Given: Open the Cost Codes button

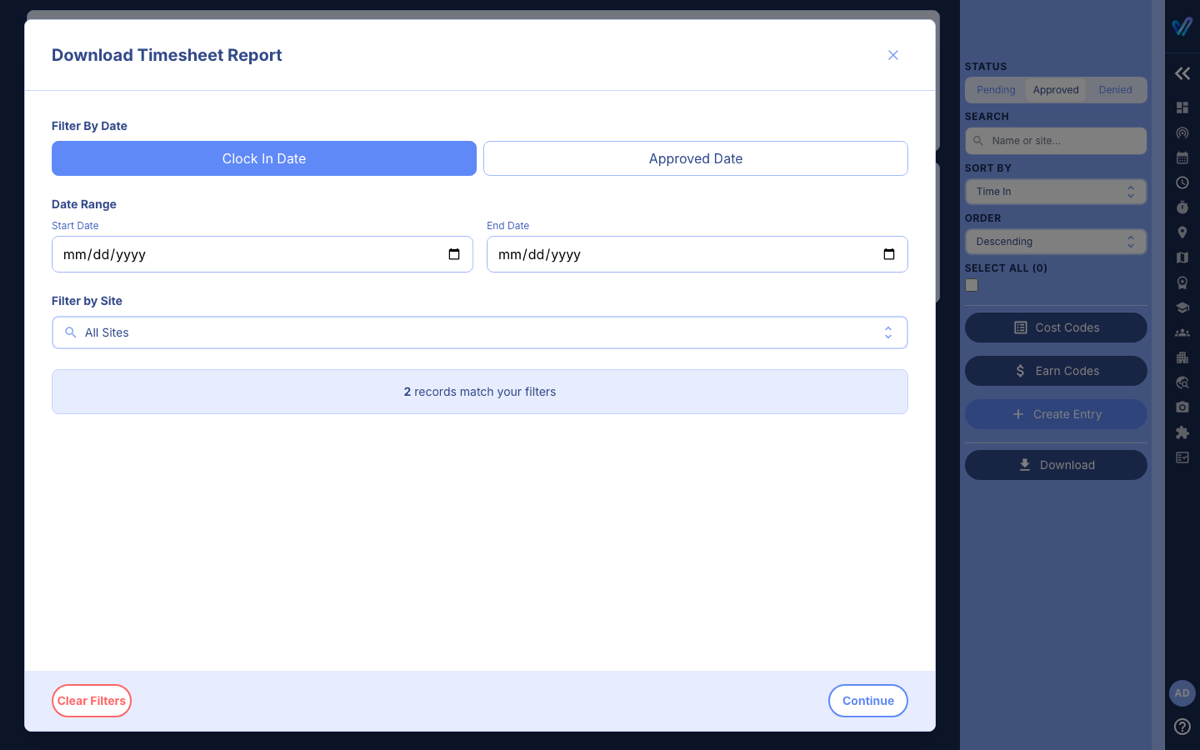Looking at the screenshot, I should (x=1056, y=327).
